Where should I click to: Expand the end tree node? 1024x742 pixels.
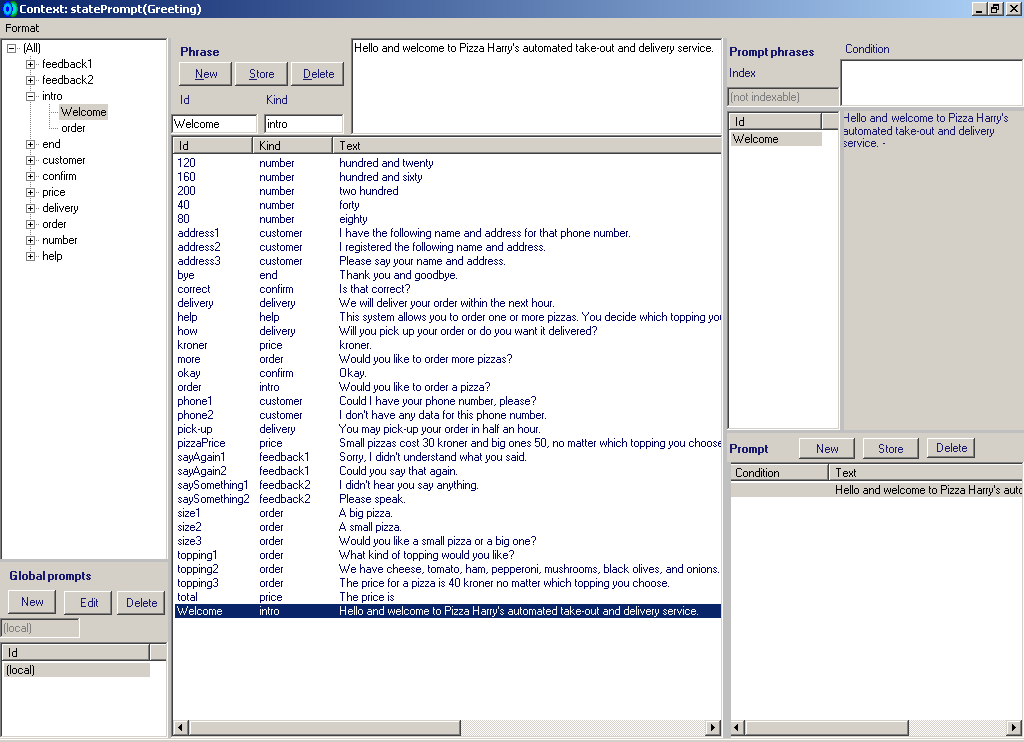[x=30, y=144]
